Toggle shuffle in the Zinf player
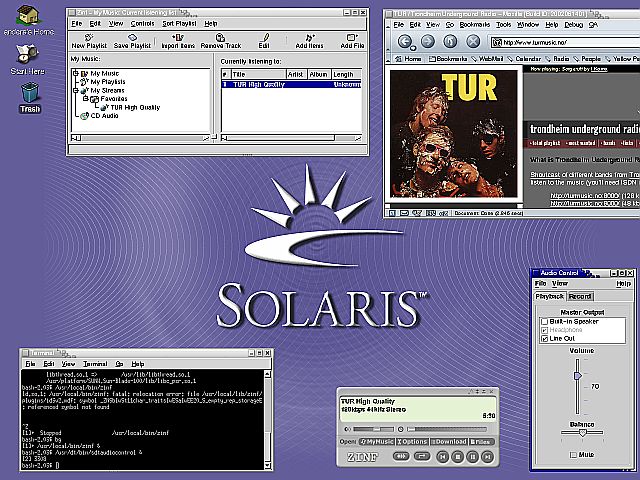This screenshot has width=640, height=480. (401, 456)
